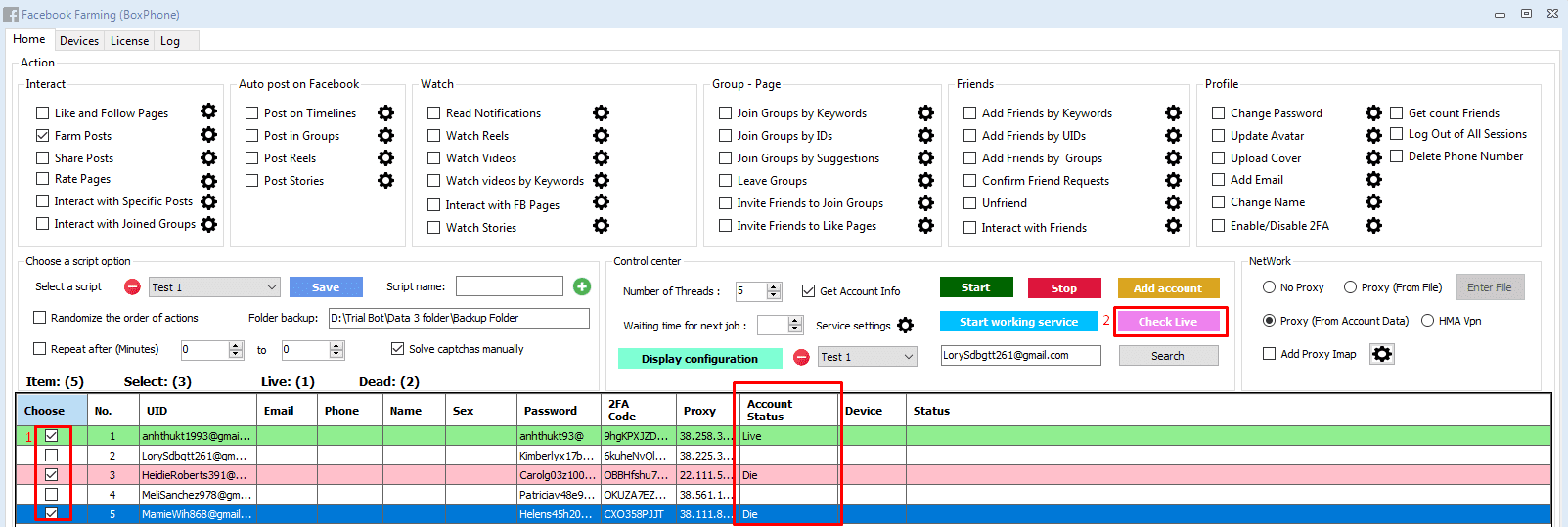Click the account search email field

(1020, 356)
